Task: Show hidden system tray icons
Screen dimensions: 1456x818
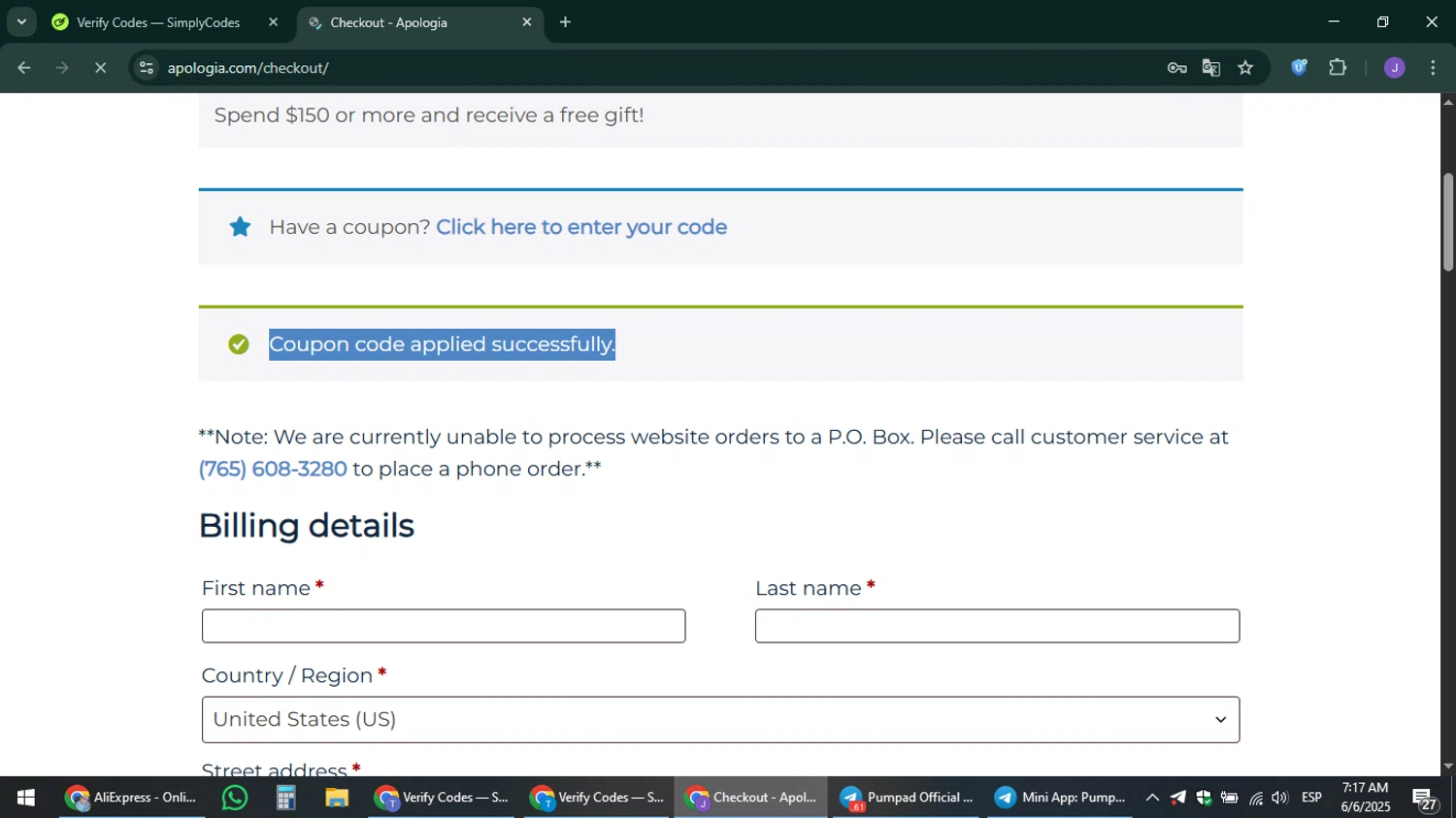Action: point(1152,799)
